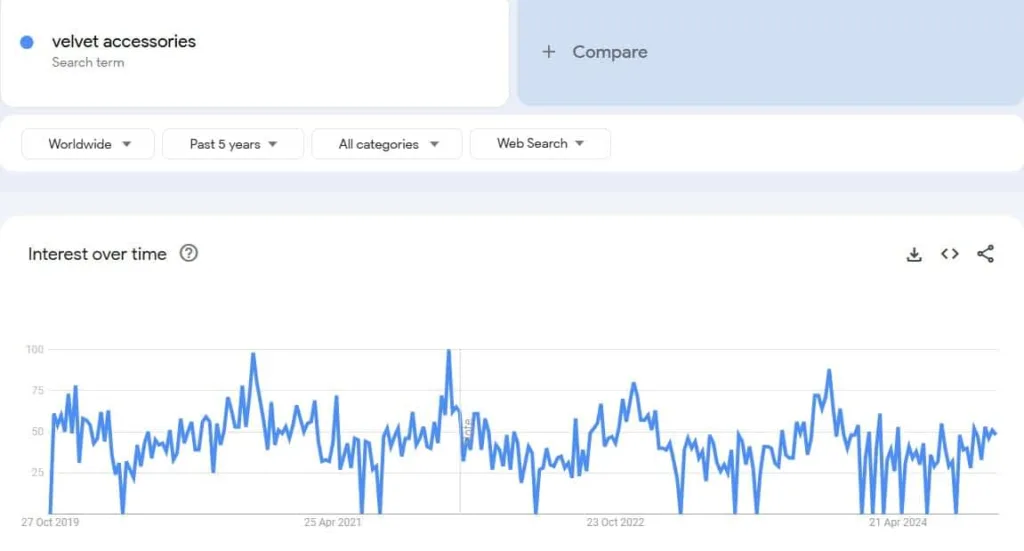The height and width of the screenshot is (551, 1024).
Task: Open help for Interest over time
Action: (188, 253)
